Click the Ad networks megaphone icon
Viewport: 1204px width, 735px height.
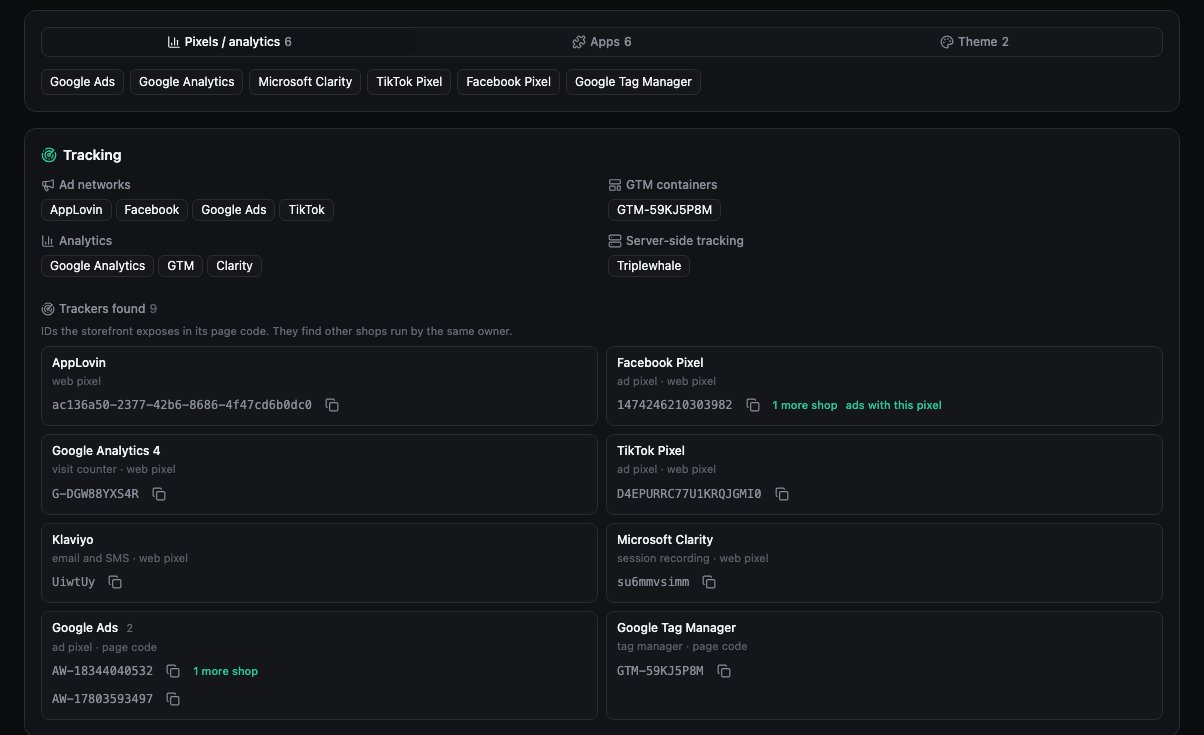click(x=47, y=185)
